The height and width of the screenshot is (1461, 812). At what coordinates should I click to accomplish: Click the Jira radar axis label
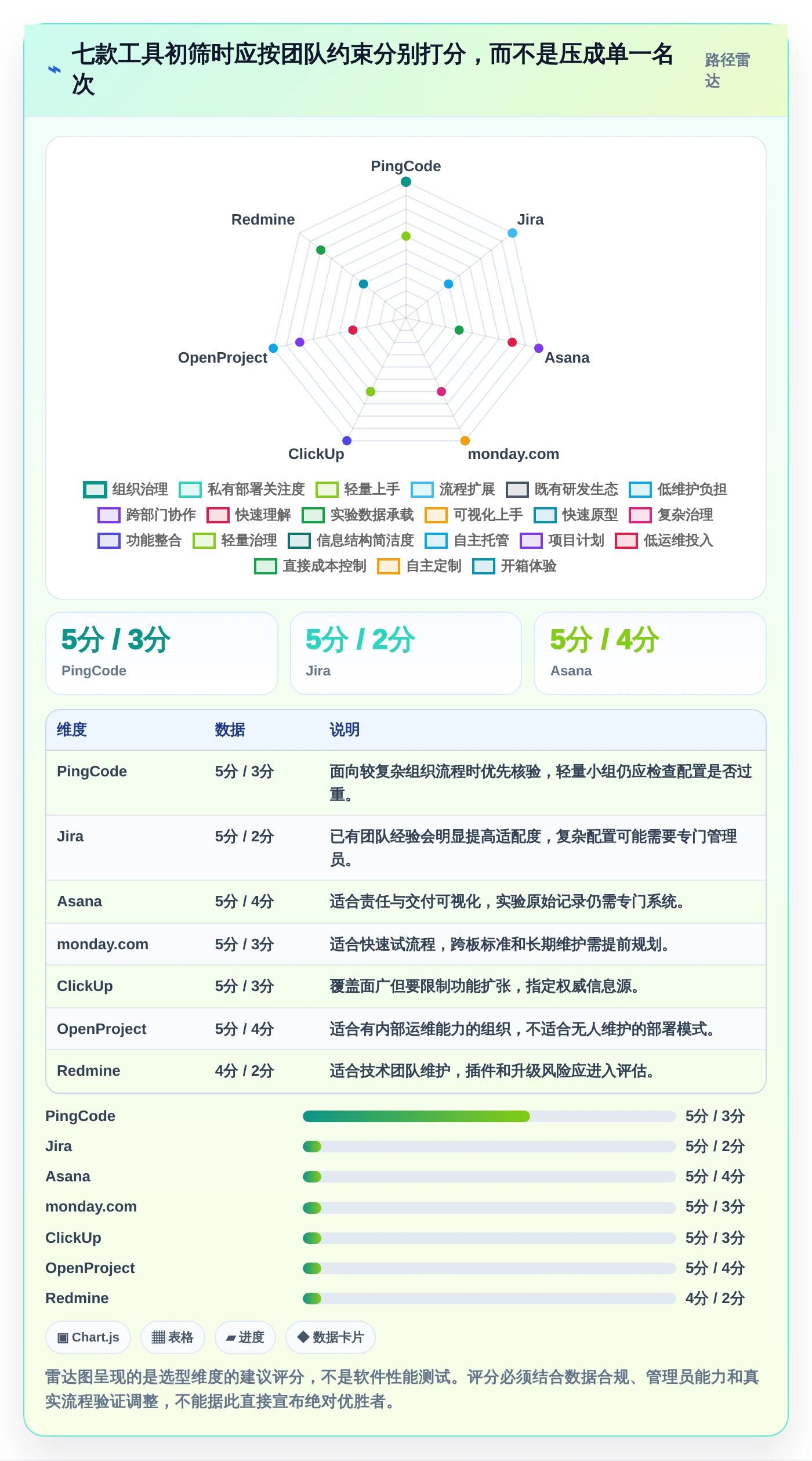click(530, 219)
